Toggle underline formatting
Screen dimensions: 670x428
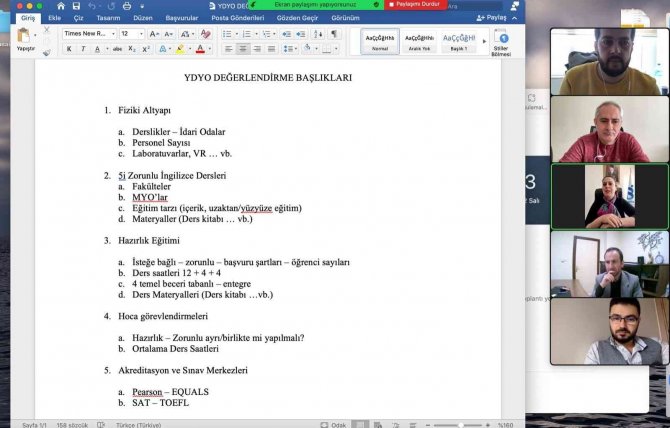[97, 48]
